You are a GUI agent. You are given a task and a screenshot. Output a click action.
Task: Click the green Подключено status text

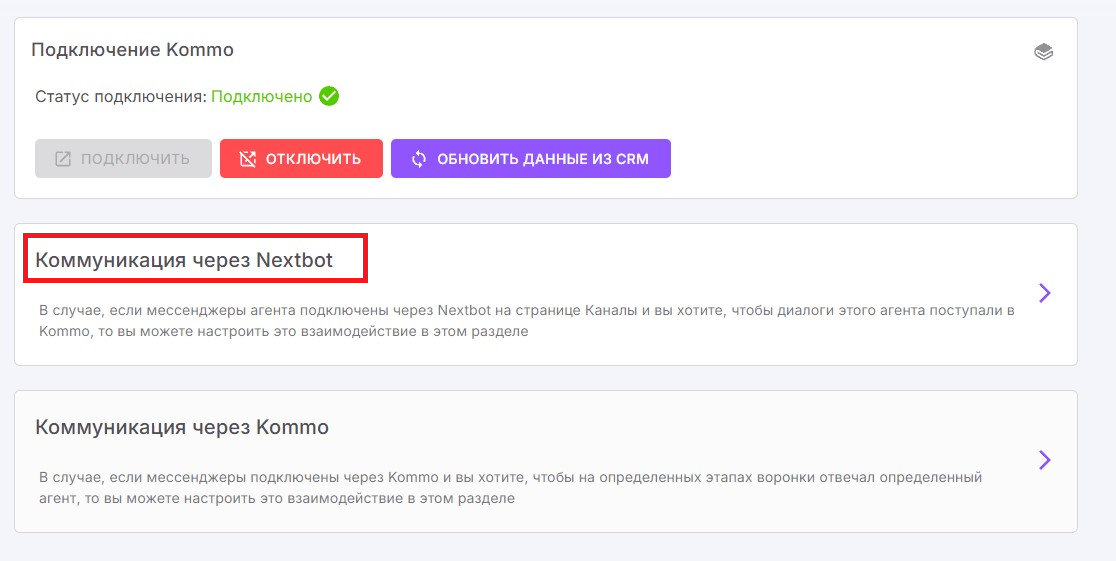261,97
